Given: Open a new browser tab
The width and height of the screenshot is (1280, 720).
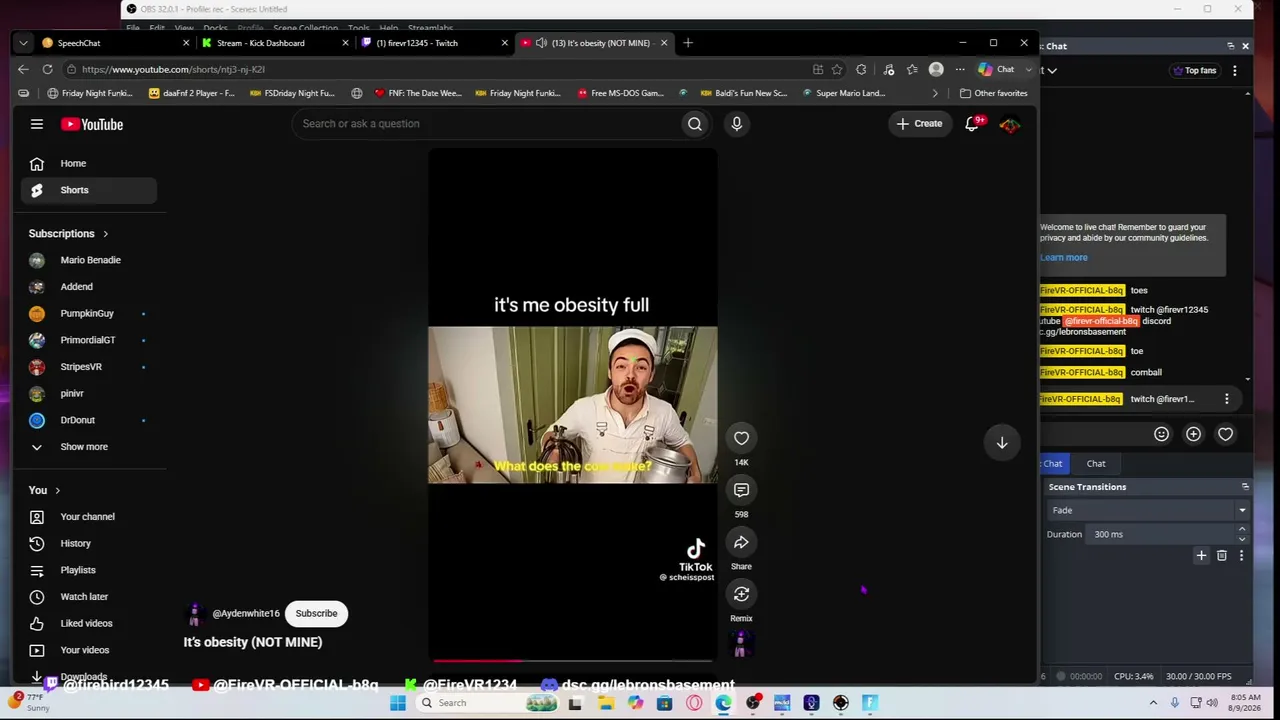Looking at the screenshot, I should [x=688, y=43].
